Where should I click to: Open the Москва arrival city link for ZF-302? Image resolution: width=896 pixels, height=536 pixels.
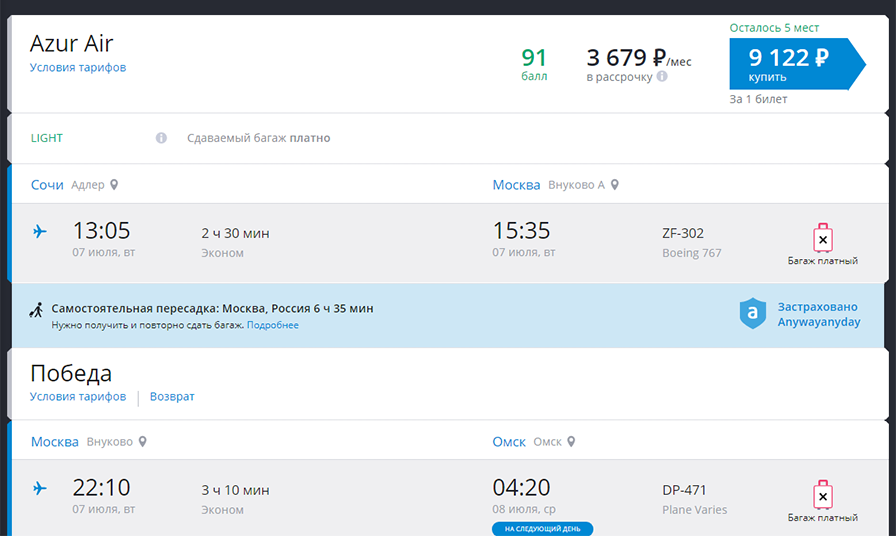(x=516, y=185)
